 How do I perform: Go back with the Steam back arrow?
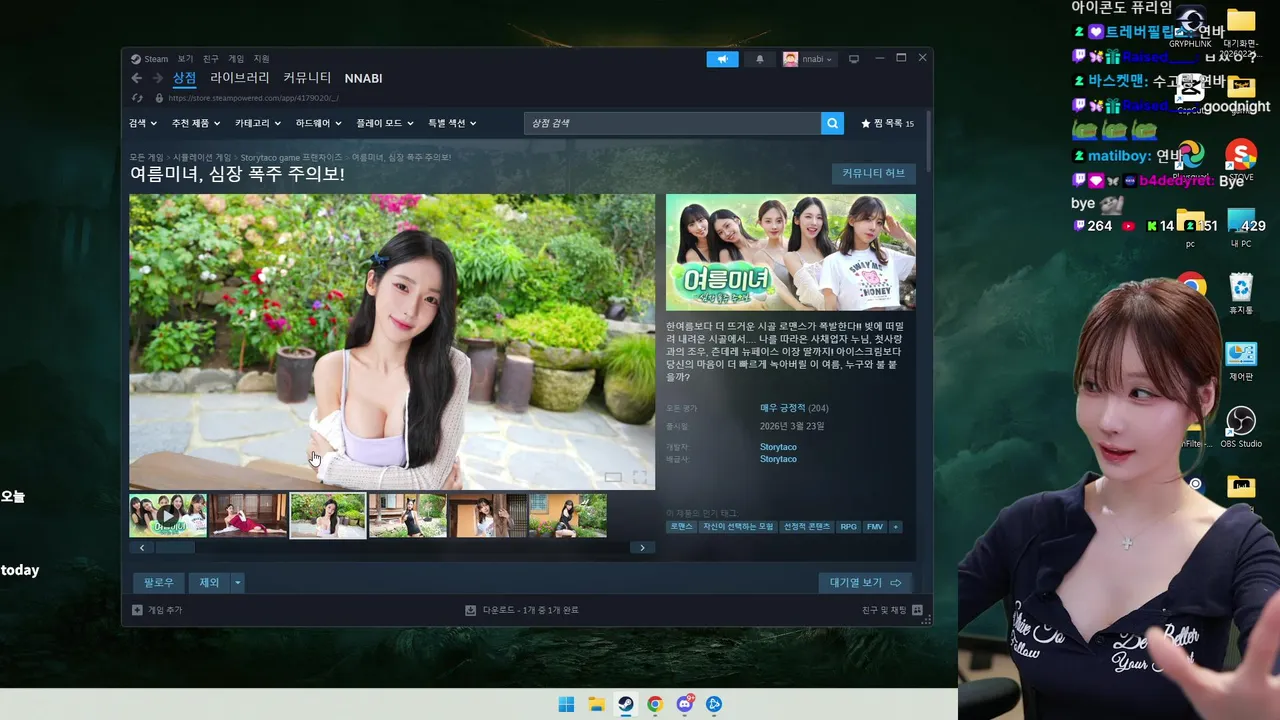pos(137,78)
